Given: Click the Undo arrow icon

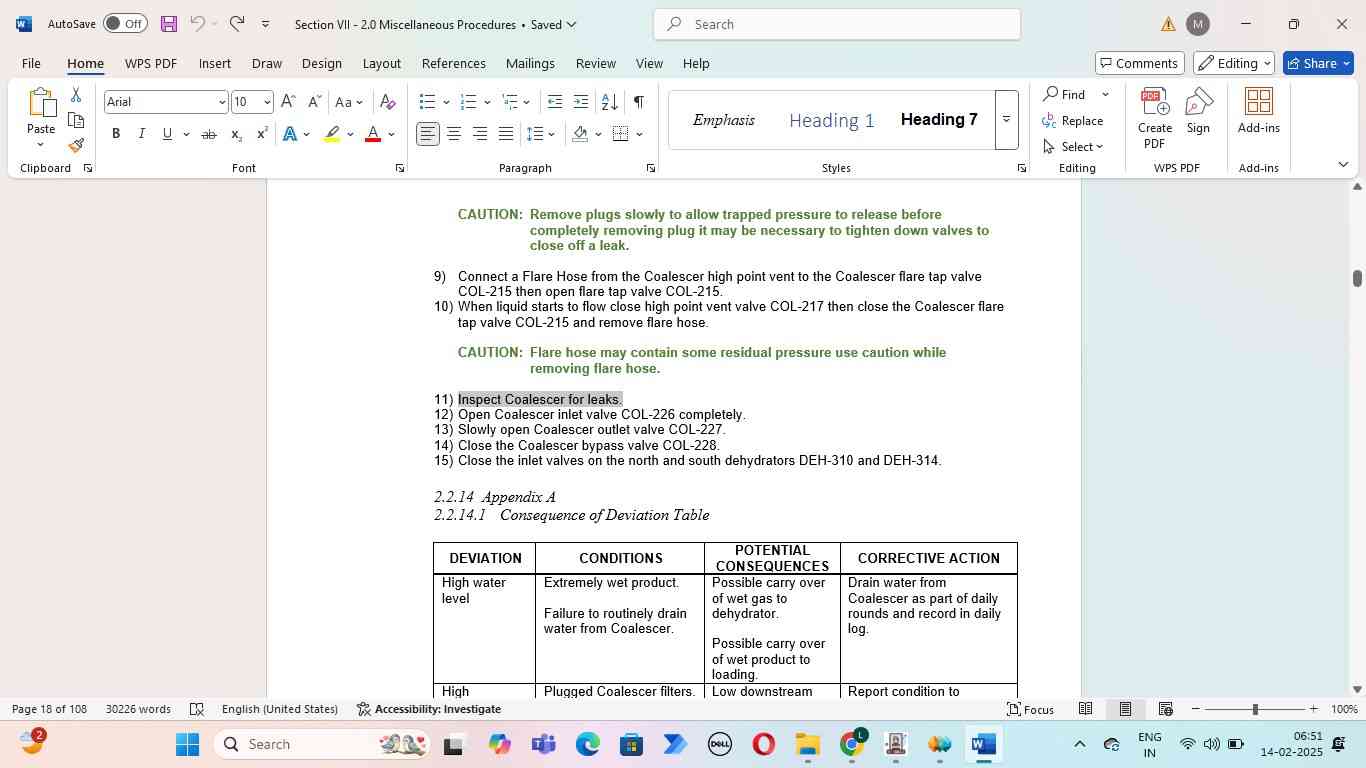Looking at the screenshot, I should point(197,24).
